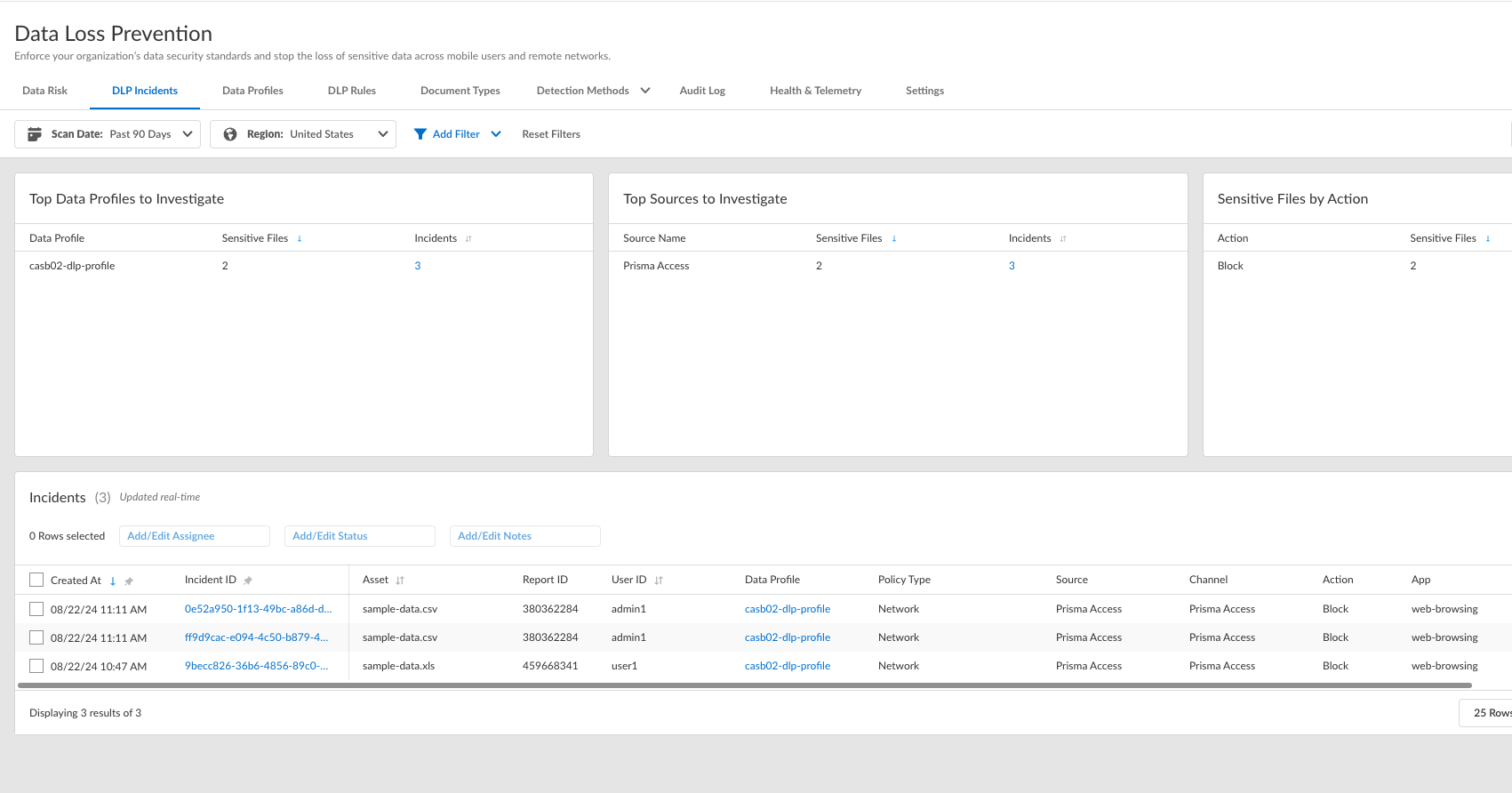The width and height of the screenshot is (1512, 793).
Task: Click the pin icon beside Created At
Action: pos(129,581)
